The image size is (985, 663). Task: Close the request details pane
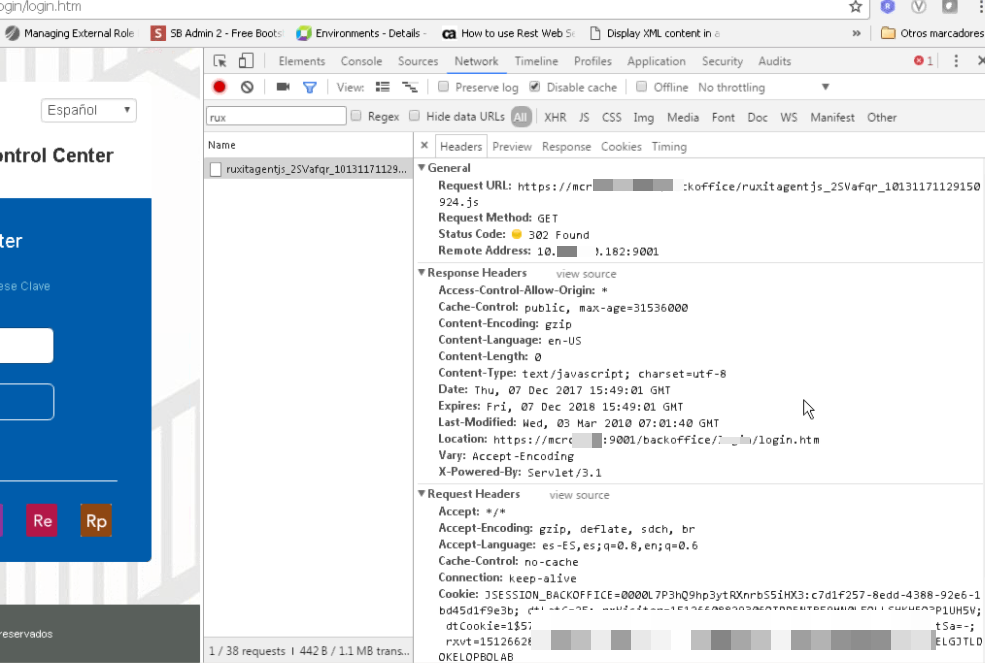pos(424,146)
